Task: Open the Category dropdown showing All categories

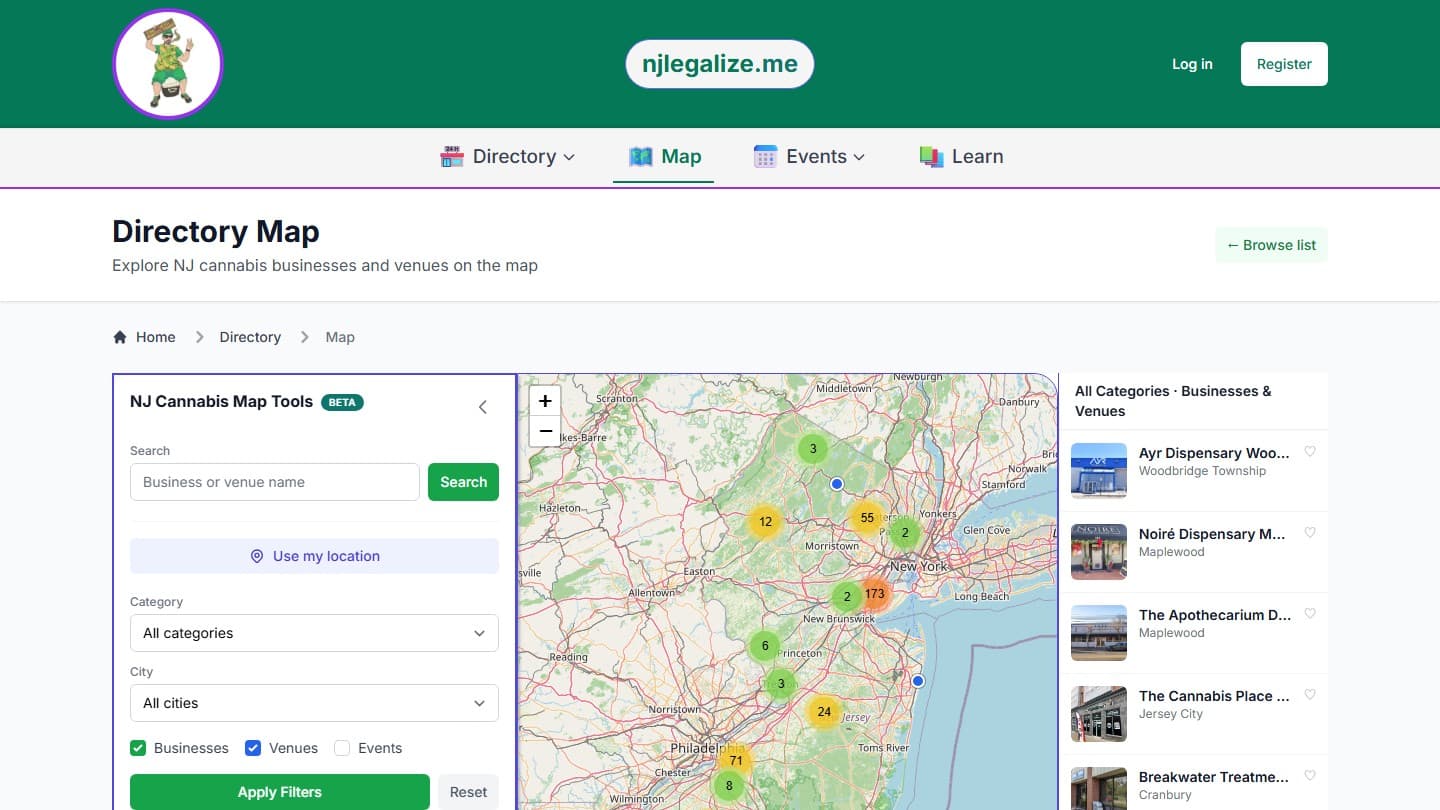Action: [314, 633]
